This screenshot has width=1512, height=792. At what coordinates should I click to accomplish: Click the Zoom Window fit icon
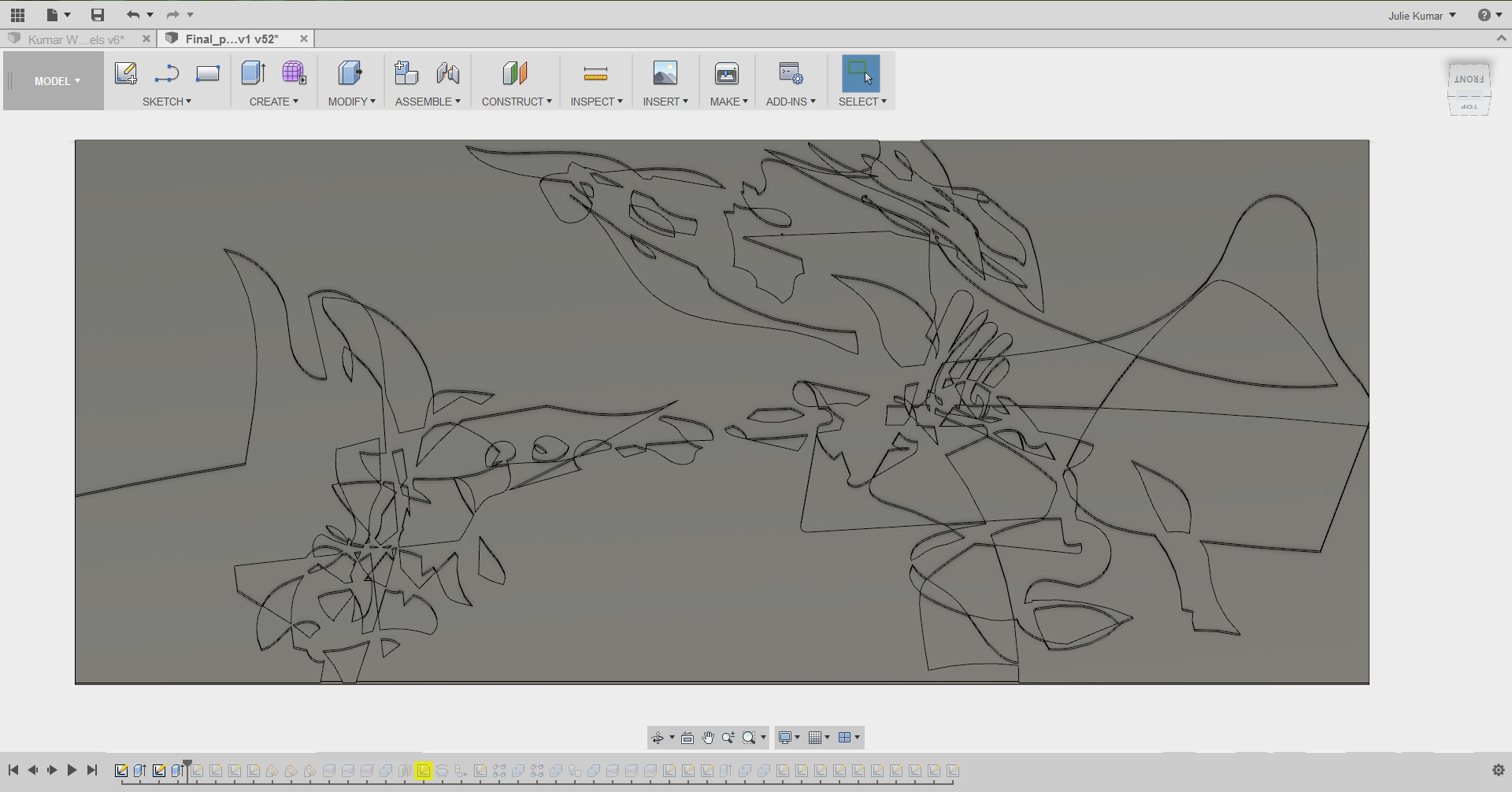click(749, 738)
